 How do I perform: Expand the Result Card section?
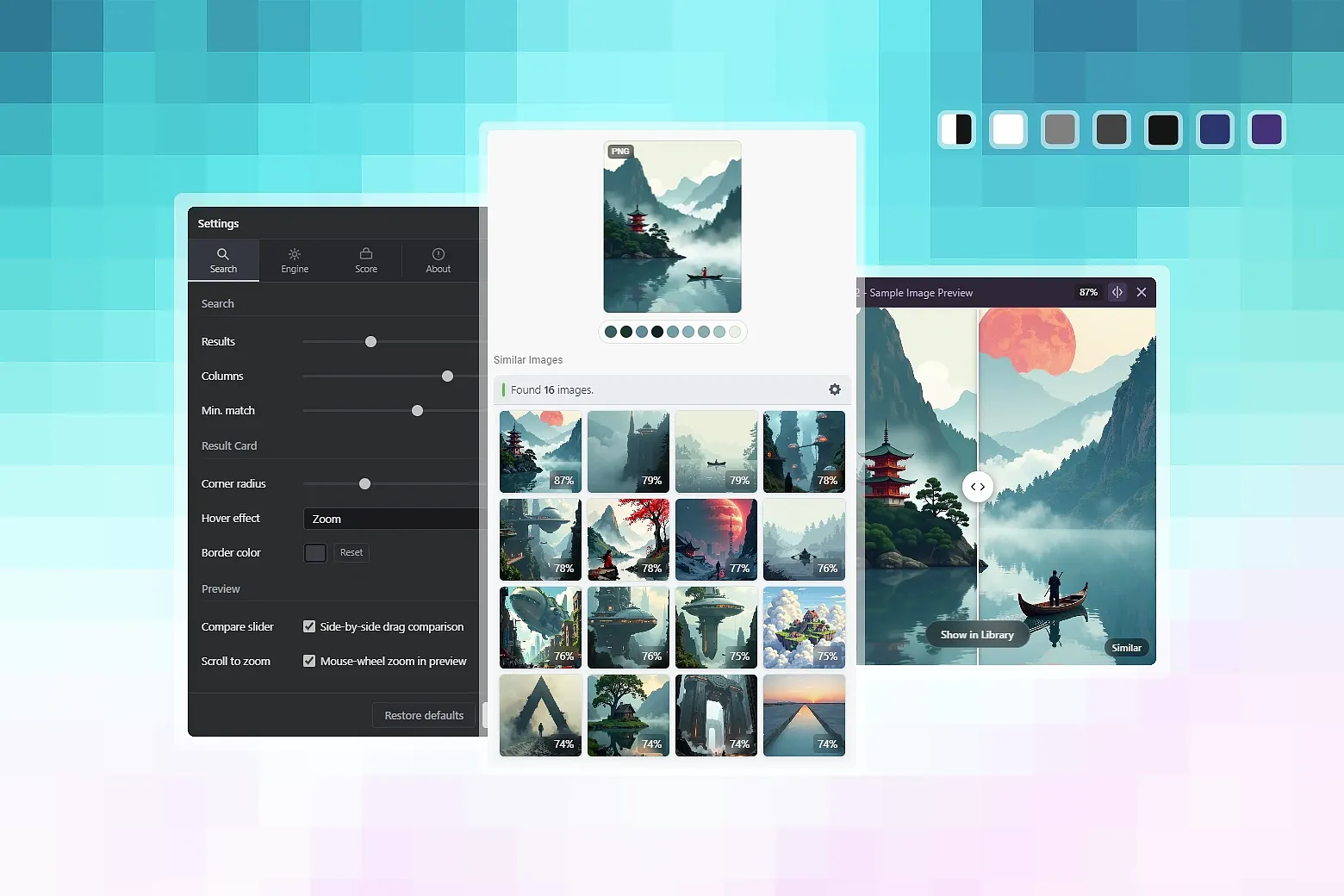(x=228, y=445)
